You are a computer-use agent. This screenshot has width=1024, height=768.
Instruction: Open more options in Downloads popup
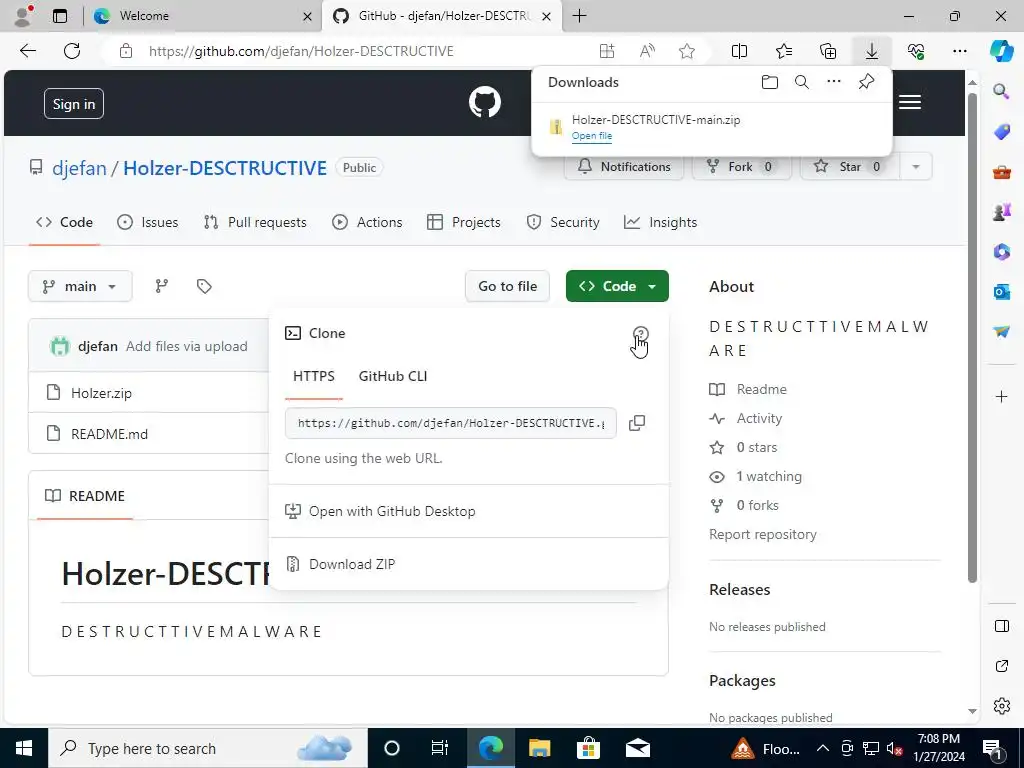pos(834,82)
